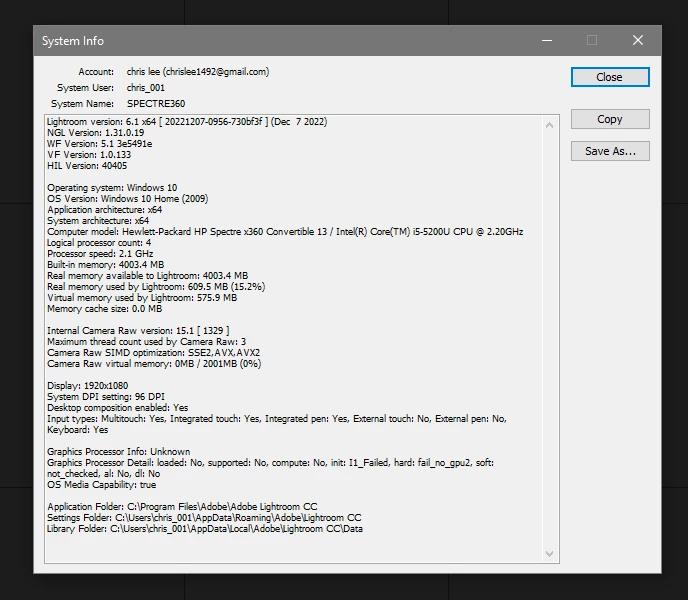Click the scrollbar down arrow

pos(549,554)
